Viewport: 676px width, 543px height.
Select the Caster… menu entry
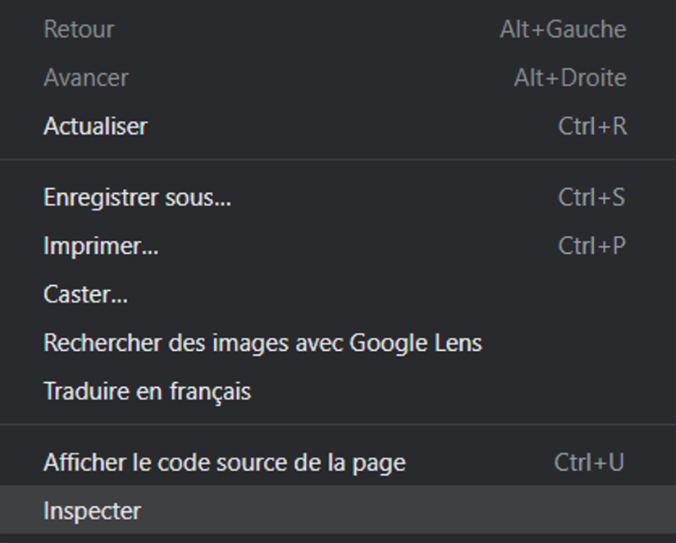(85, 295)
